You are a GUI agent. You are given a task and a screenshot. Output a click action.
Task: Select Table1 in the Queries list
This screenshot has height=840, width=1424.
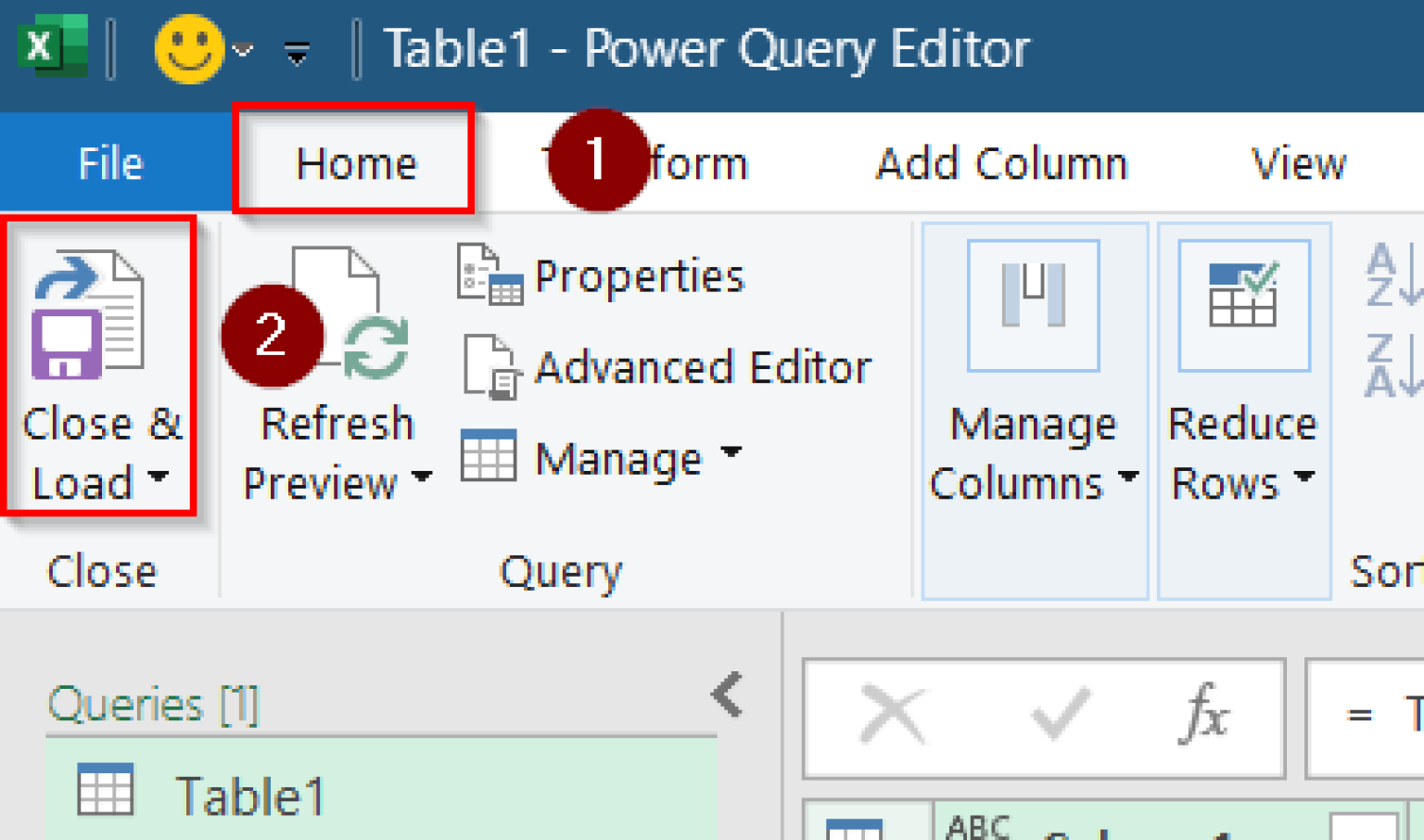248,795
